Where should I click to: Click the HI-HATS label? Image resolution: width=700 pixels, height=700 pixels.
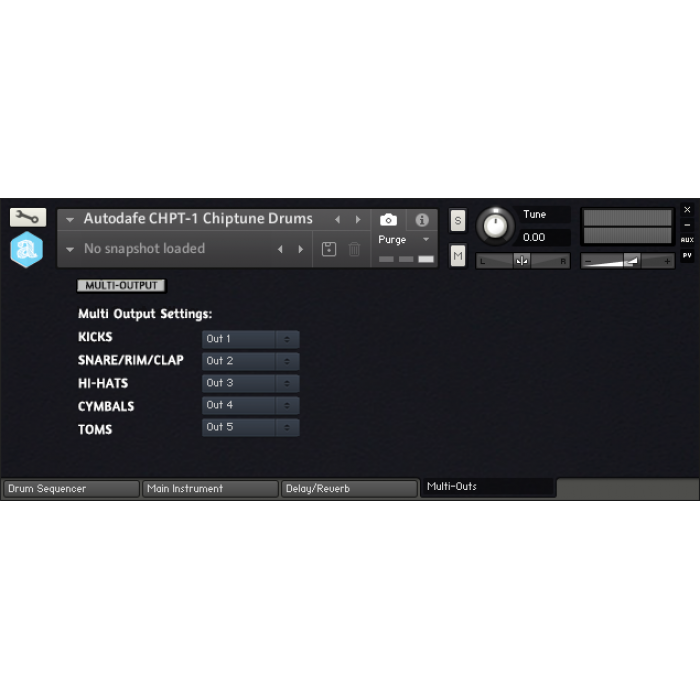coord(103,383)
